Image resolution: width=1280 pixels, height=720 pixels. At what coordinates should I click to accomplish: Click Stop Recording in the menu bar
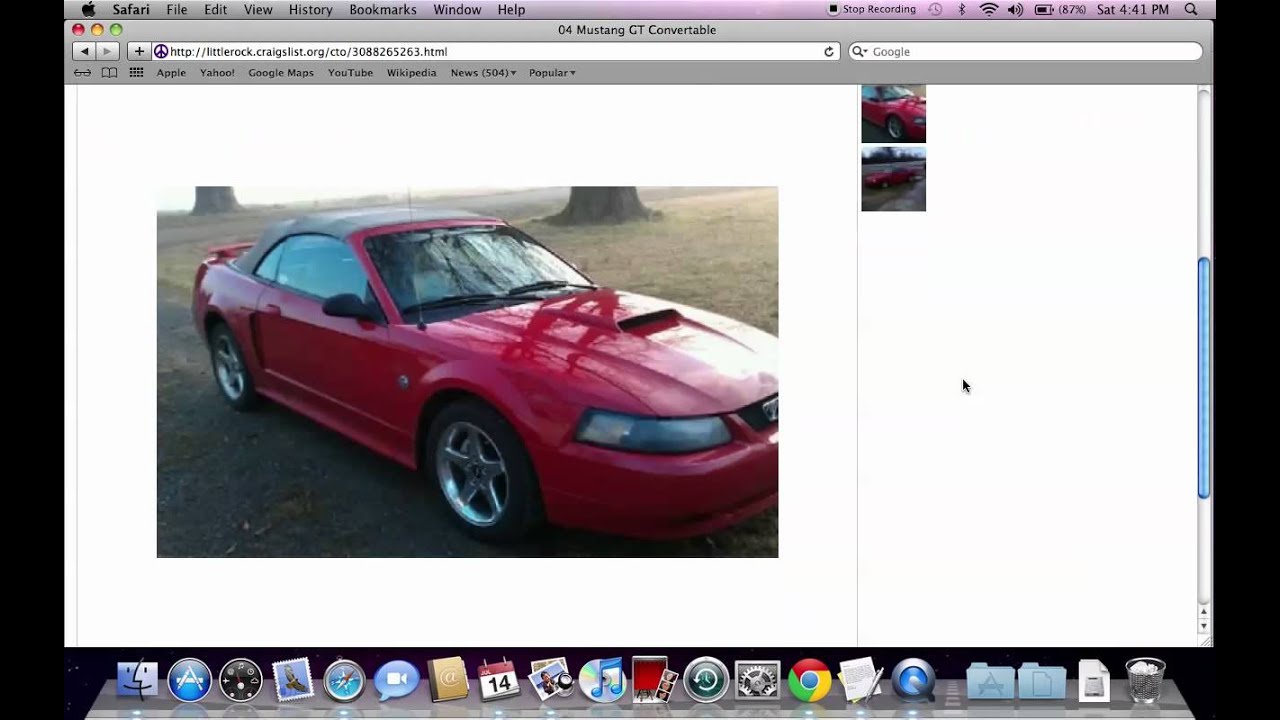pos(872,9)
